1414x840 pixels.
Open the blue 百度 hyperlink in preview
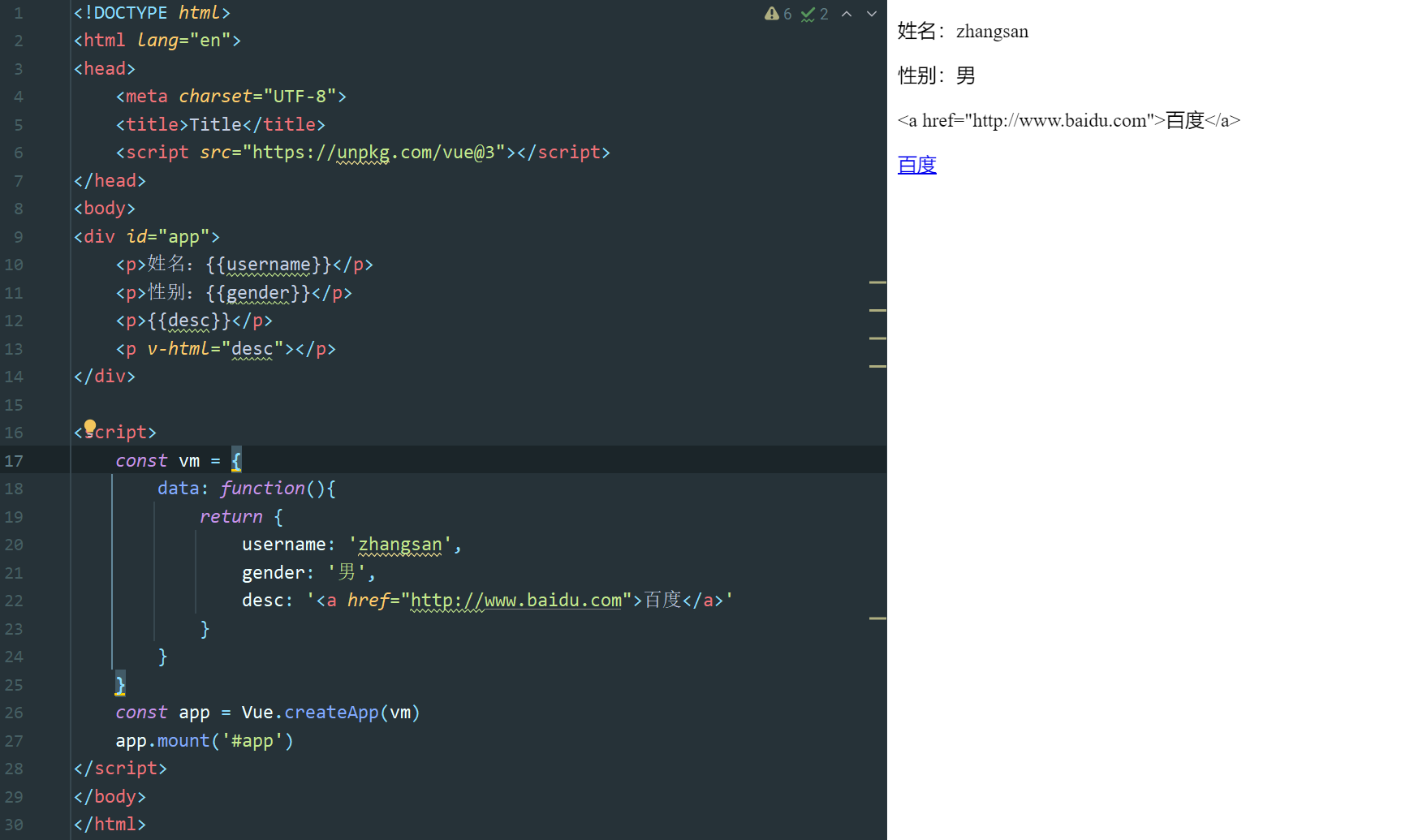point(916,165)
